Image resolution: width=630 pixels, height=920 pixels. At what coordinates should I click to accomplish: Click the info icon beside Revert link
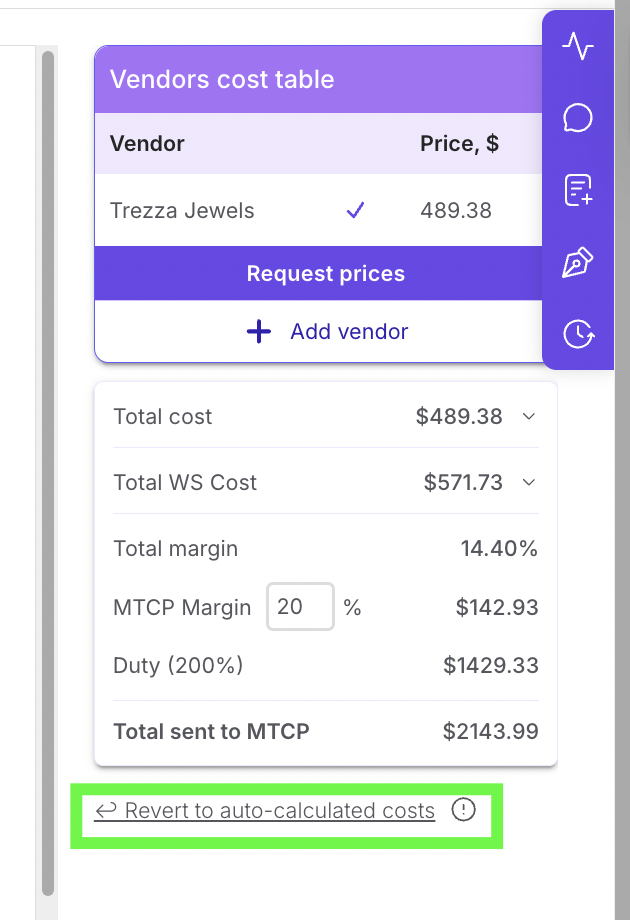pyautogui.click(x=463, y=810)
